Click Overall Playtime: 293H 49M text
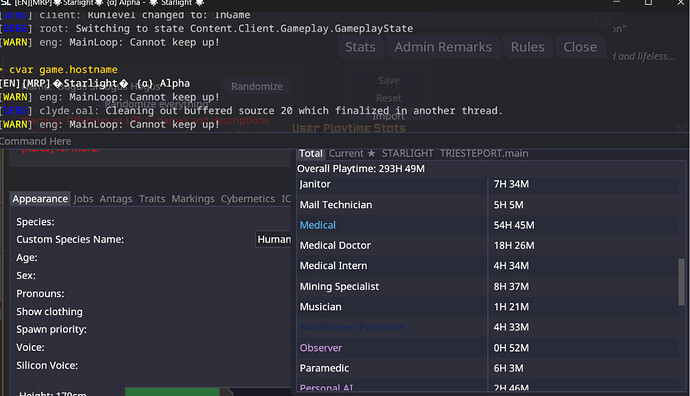 (361, 169)
